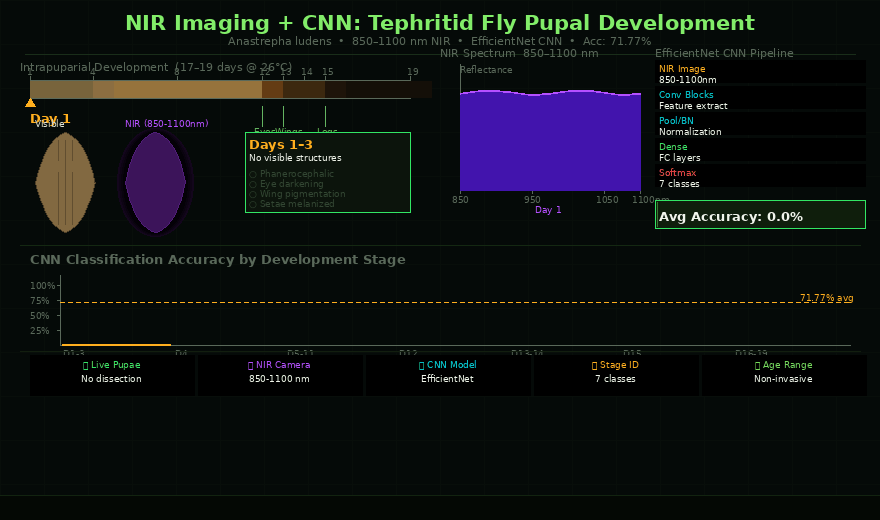
Task: Select the Dense FC layers stage
Action: pos(760,150)
